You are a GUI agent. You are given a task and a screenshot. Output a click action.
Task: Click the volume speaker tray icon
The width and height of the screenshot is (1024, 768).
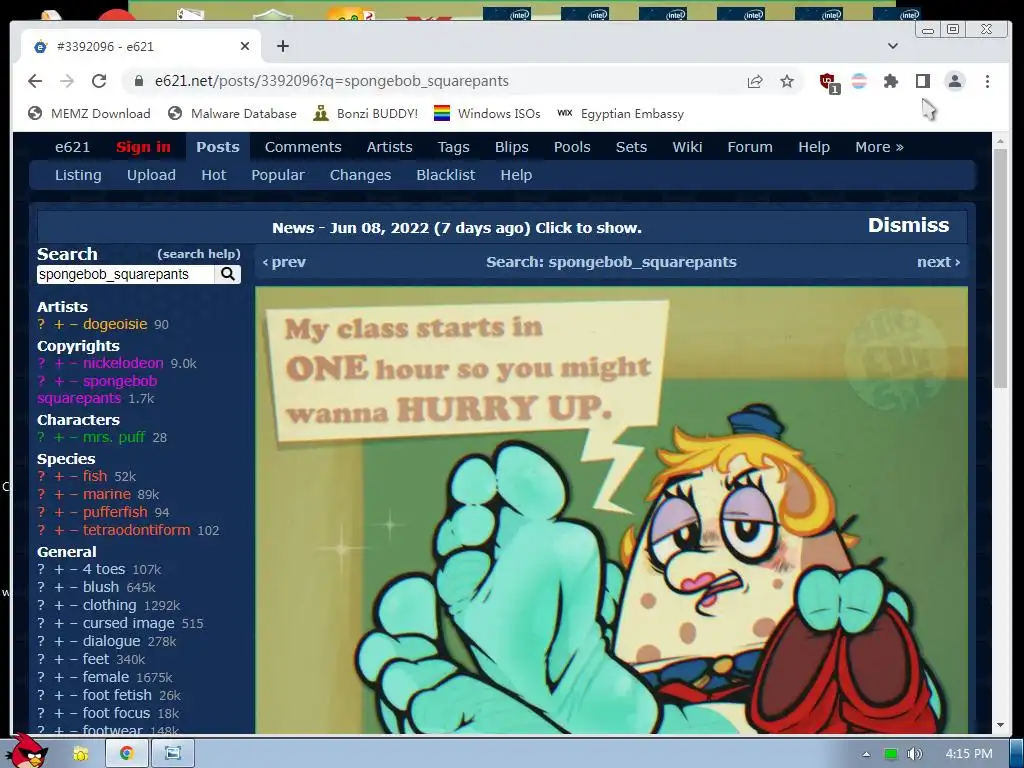914,754
